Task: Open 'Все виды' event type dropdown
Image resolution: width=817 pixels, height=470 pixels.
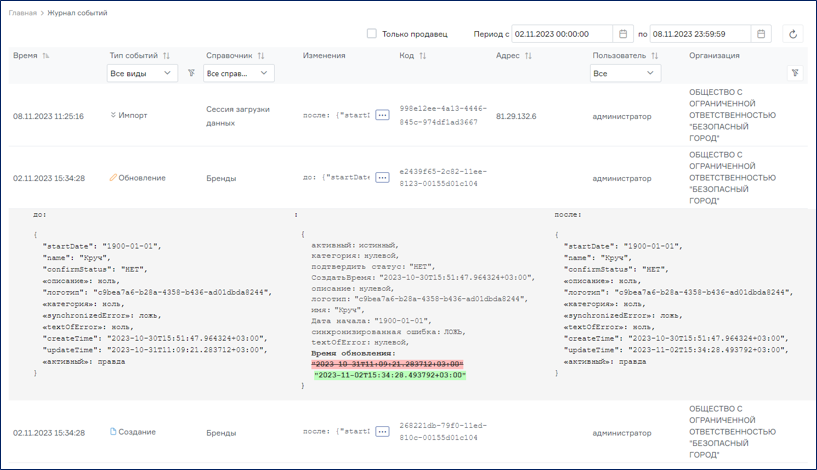Action: (142, 73)
